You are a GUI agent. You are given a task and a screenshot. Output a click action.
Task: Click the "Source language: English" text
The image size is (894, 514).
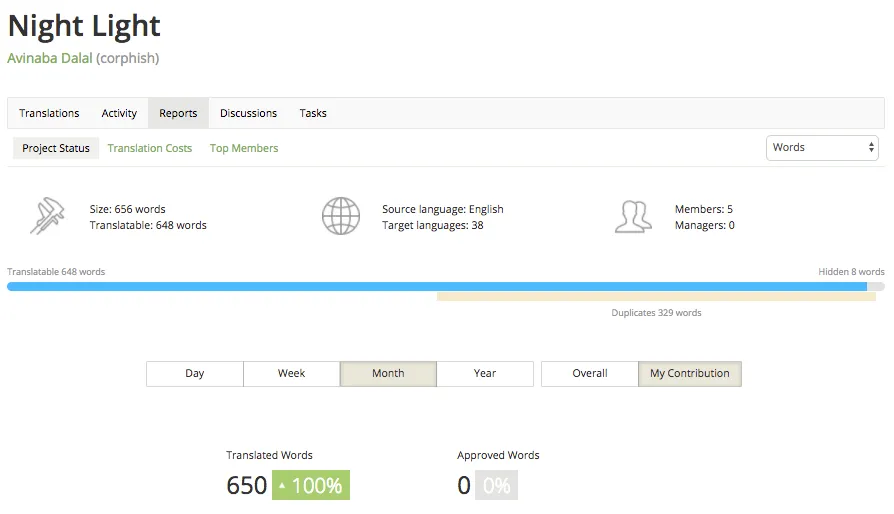point(442,209)
